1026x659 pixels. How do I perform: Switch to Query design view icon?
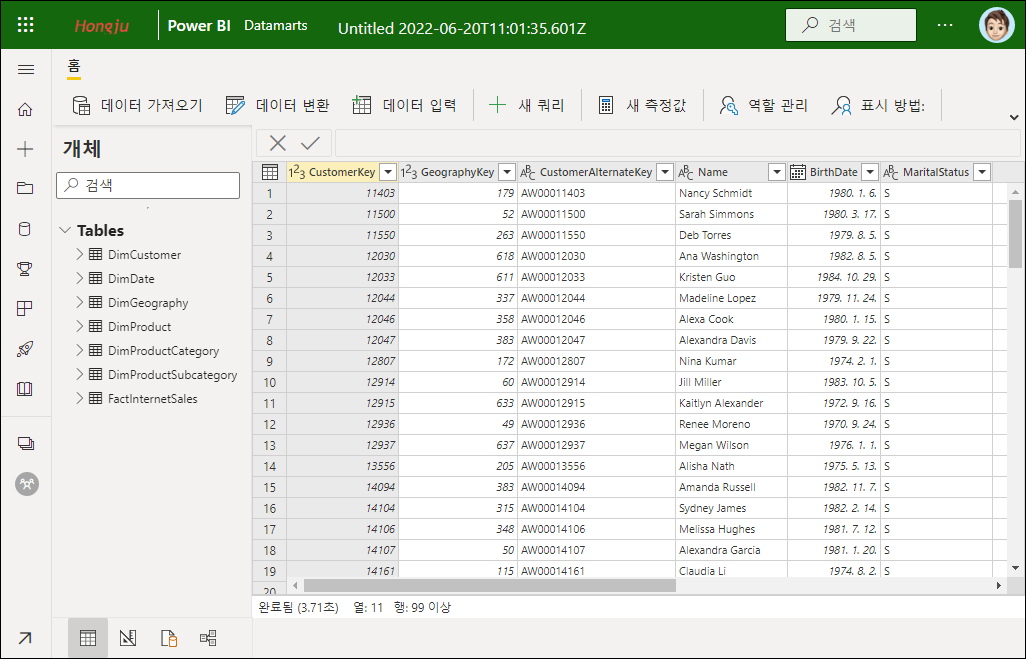128,638
